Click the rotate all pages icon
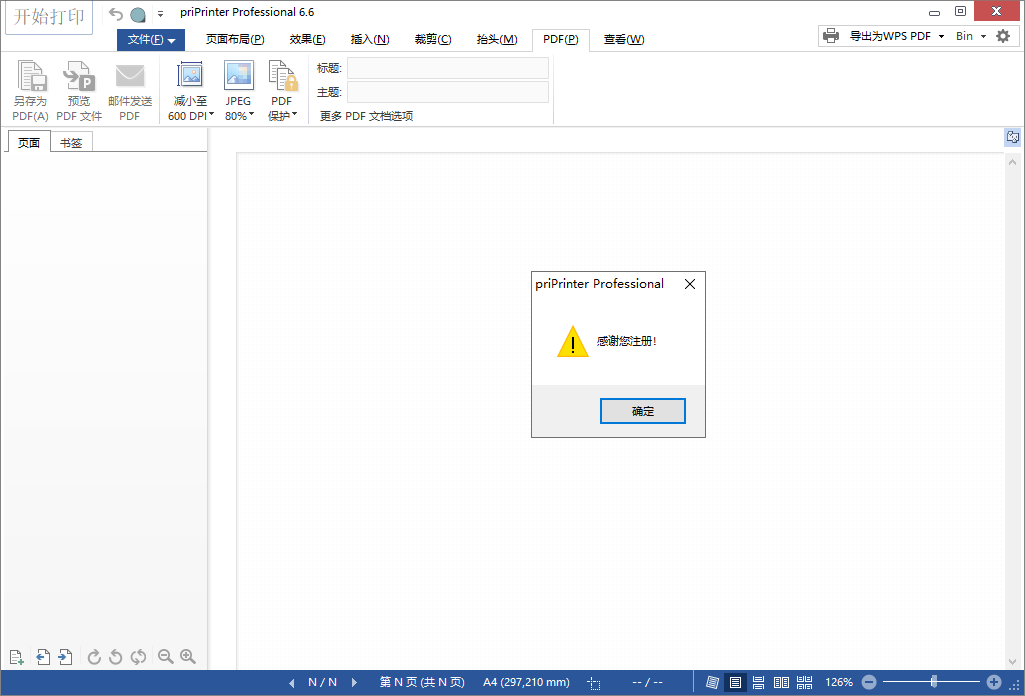This screenshot has height=696, width=1025. pos(138,657)
